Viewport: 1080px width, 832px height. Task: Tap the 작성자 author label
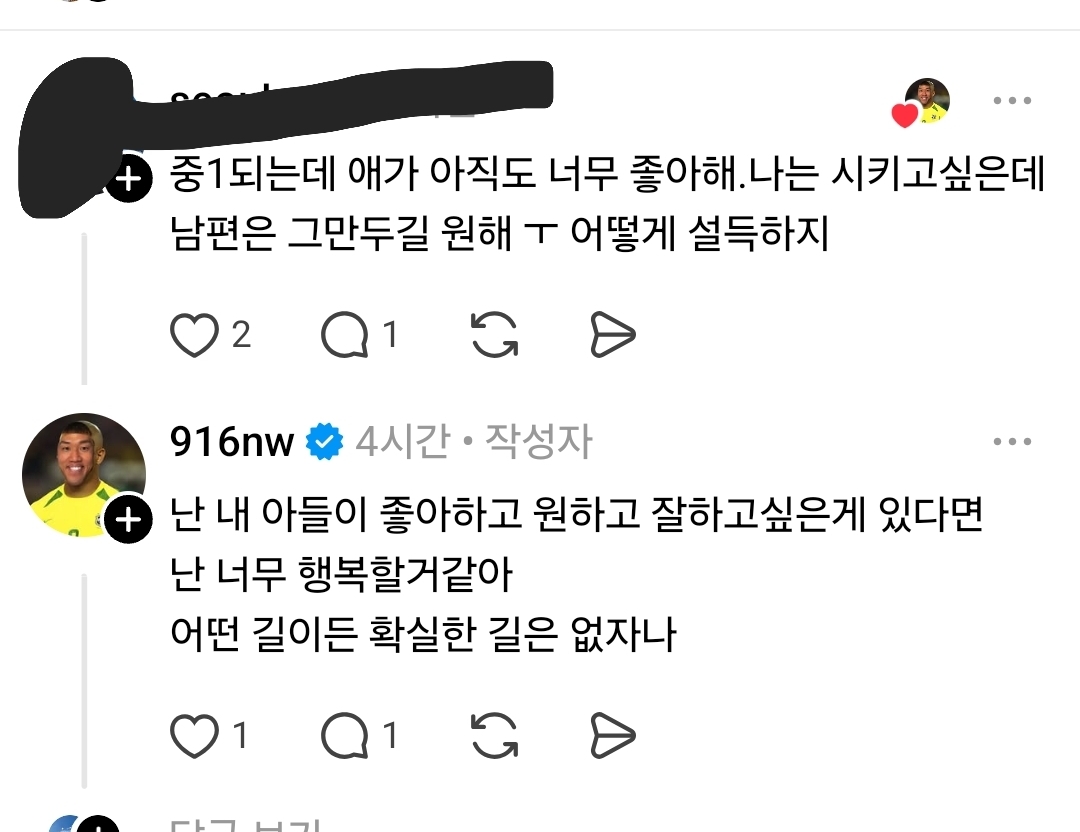pos(539,441)
